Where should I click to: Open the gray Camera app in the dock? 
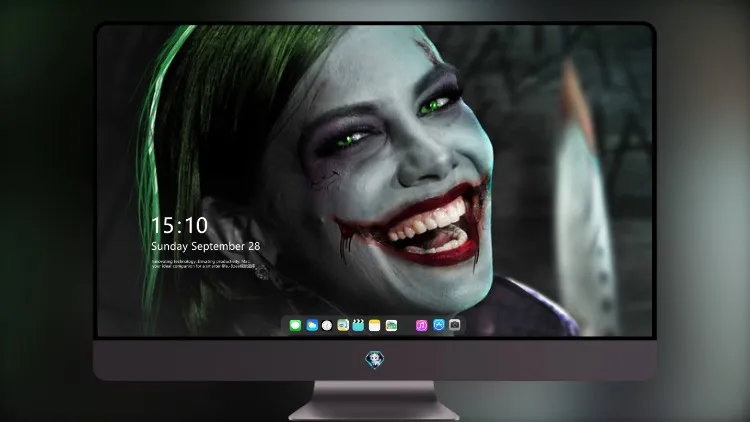coord(455,325)
